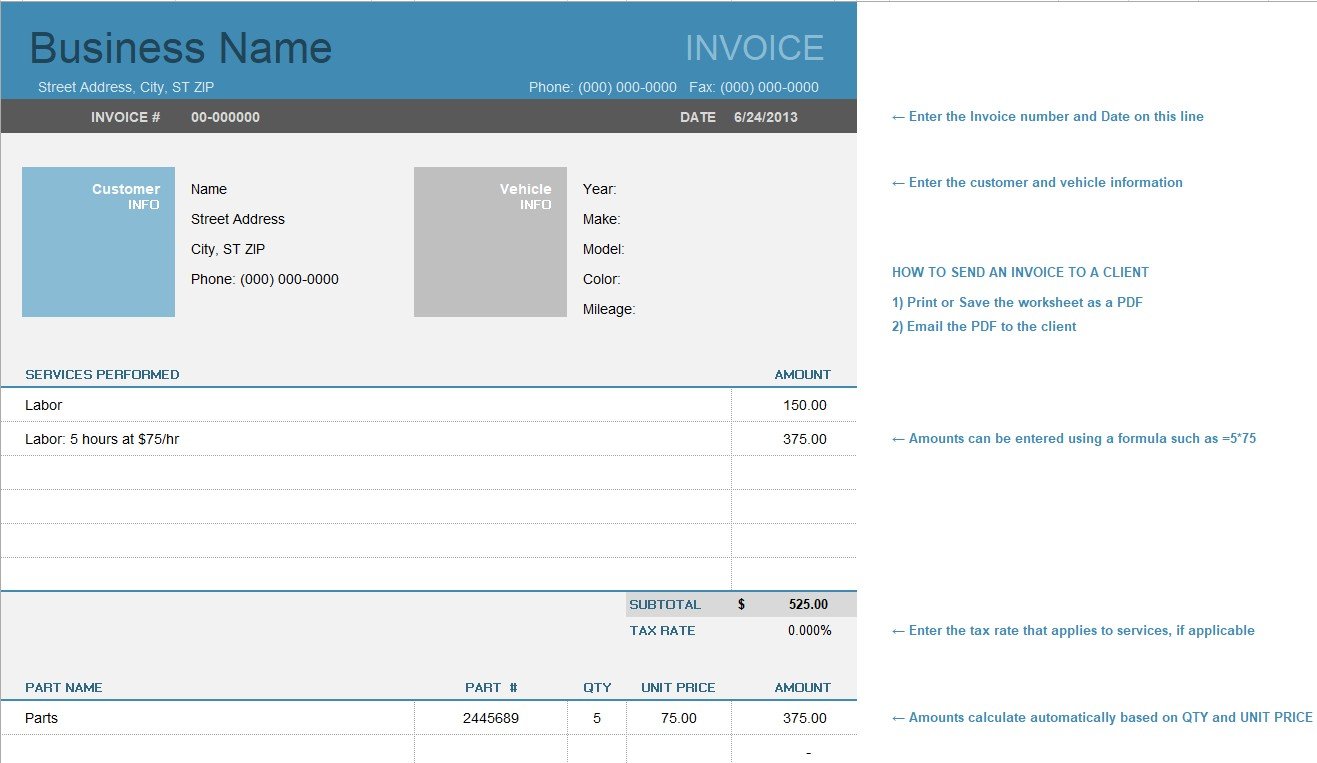This screenshot has width=1317, height=763.
Task: Click the vehicle Make: field
Action: pos(601,219)
